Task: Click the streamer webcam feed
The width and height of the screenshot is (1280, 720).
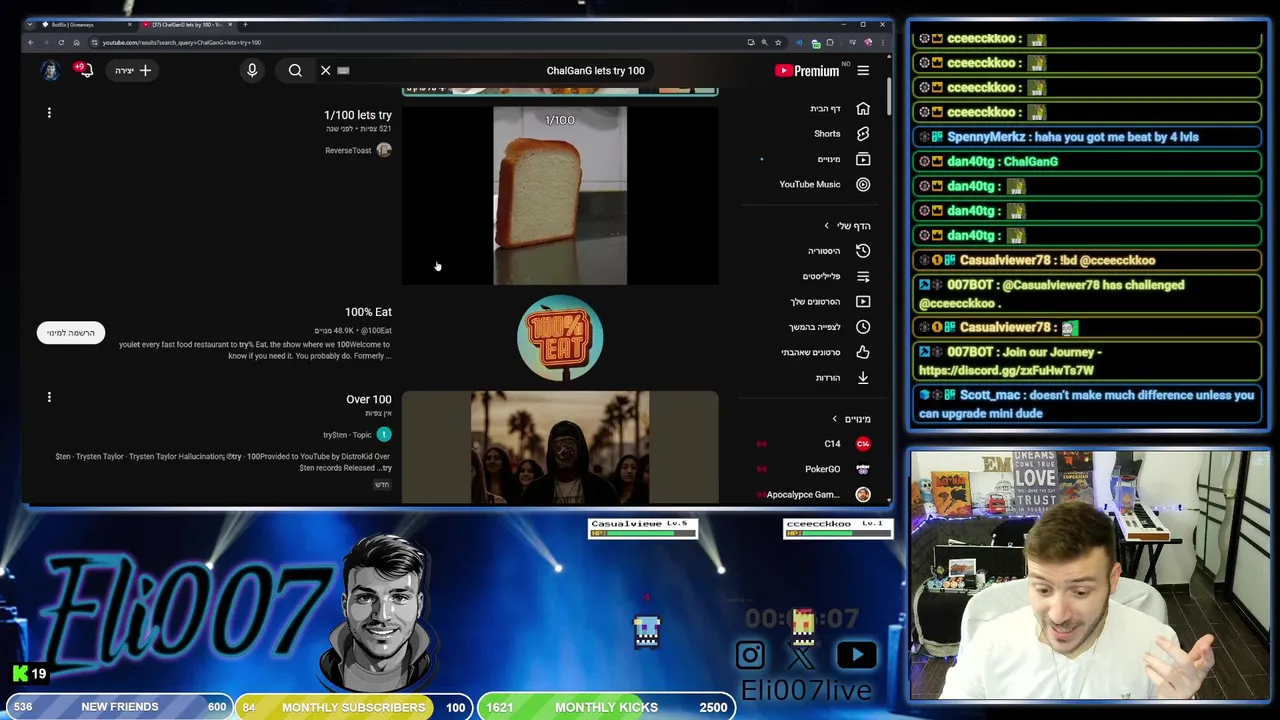Action: click(1089, 575)
